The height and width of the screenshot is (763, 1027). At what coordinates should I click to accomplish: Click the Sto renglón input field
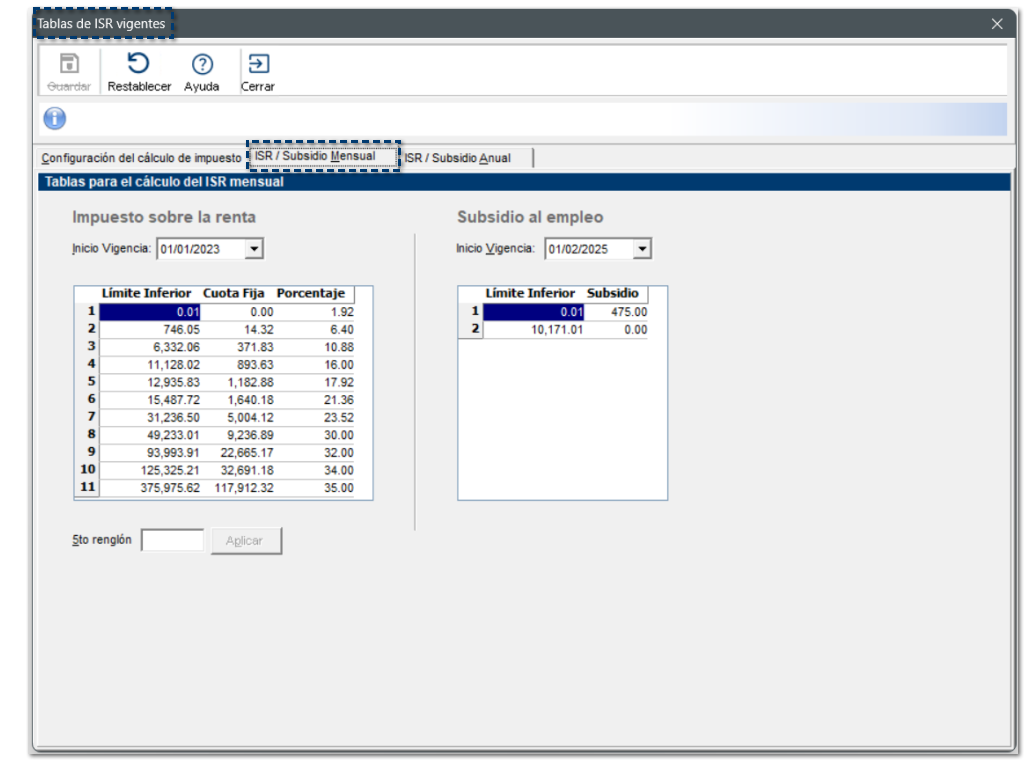click(172, 541)
